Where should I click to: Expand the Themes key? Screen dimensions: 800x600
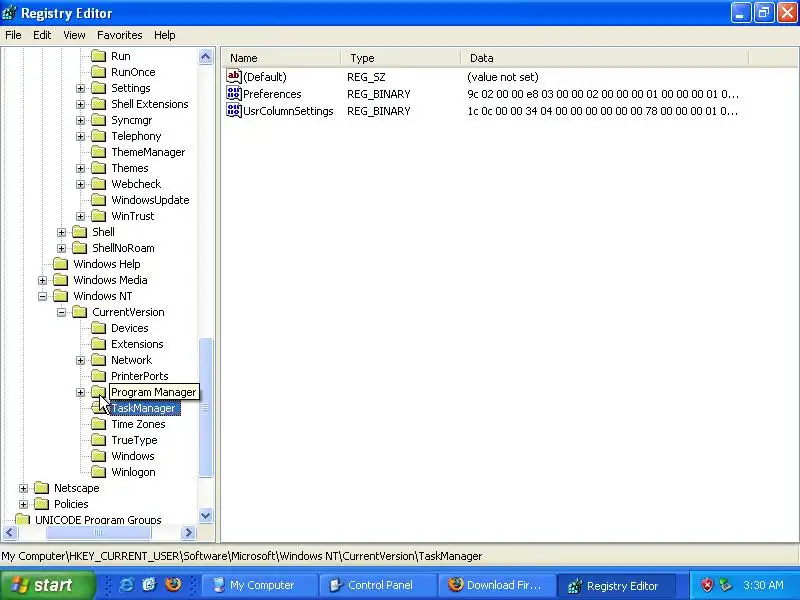click(x=81, y=168)
